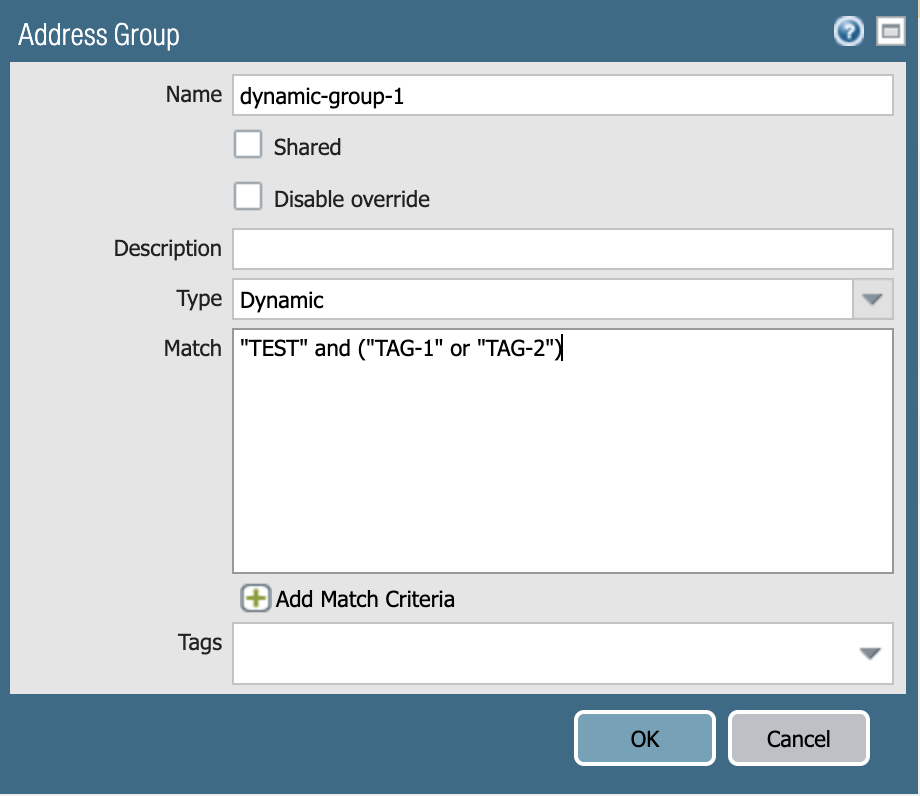Click into the empty Description field
This screenshot has width=920, height=796.
(x=563, y=249)
